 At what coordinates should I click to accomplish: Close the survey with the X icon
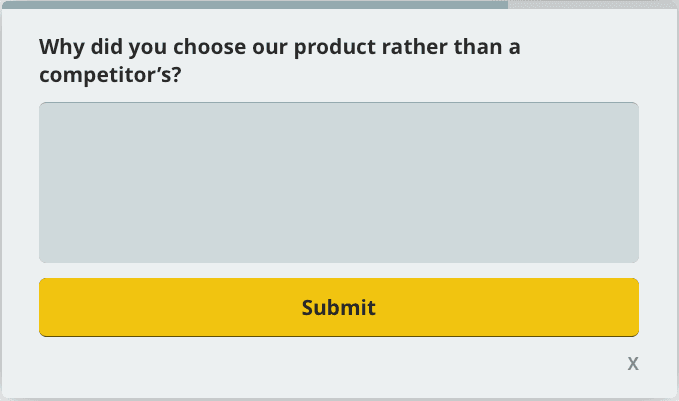click(x=633, y=363)
